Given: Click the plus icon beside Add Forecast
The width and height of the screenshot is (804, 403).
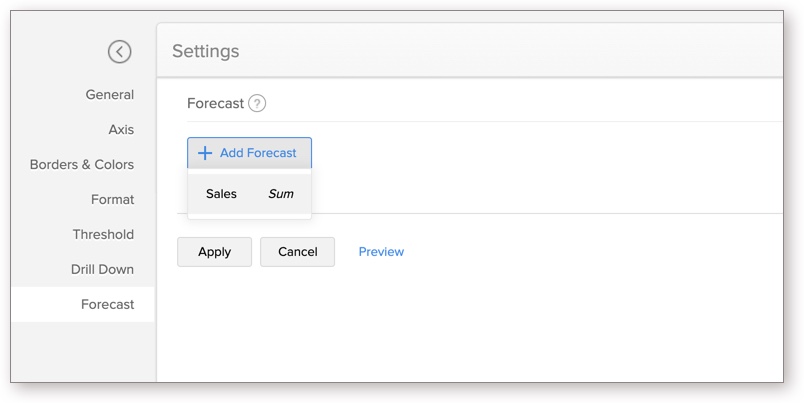Looking at the screenshot, I should 205,153.
